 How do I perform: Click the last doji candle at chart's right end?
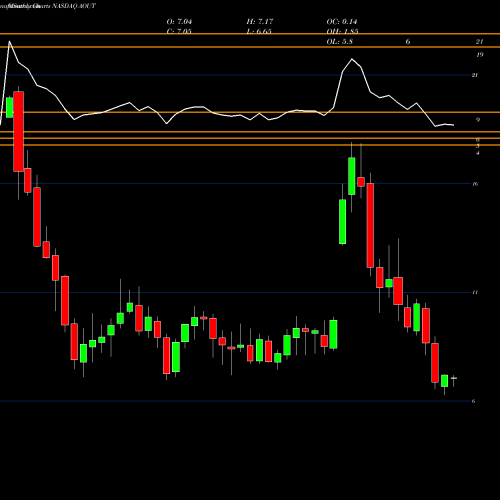click(x=454, y=378)
